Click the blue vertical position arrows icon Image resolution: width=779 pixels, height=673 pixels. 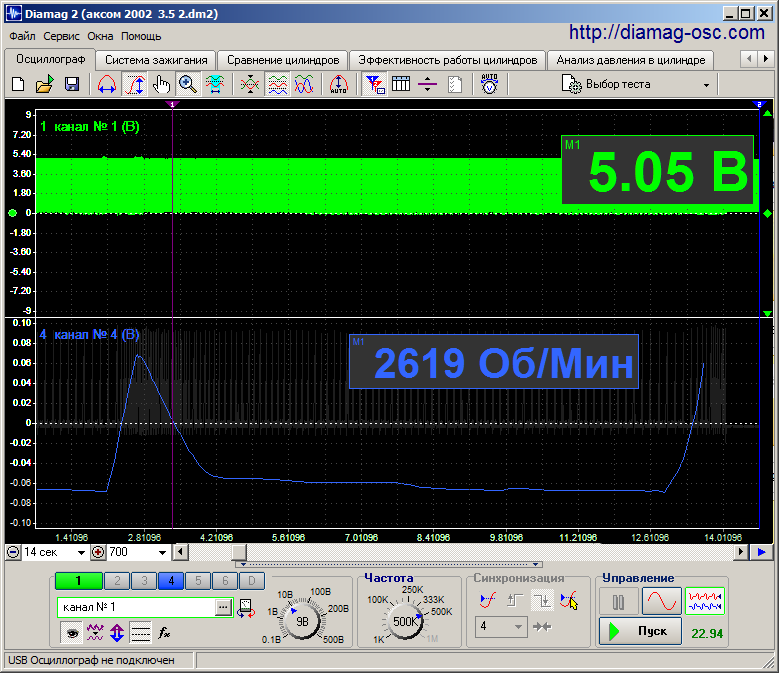pos(117,633)
